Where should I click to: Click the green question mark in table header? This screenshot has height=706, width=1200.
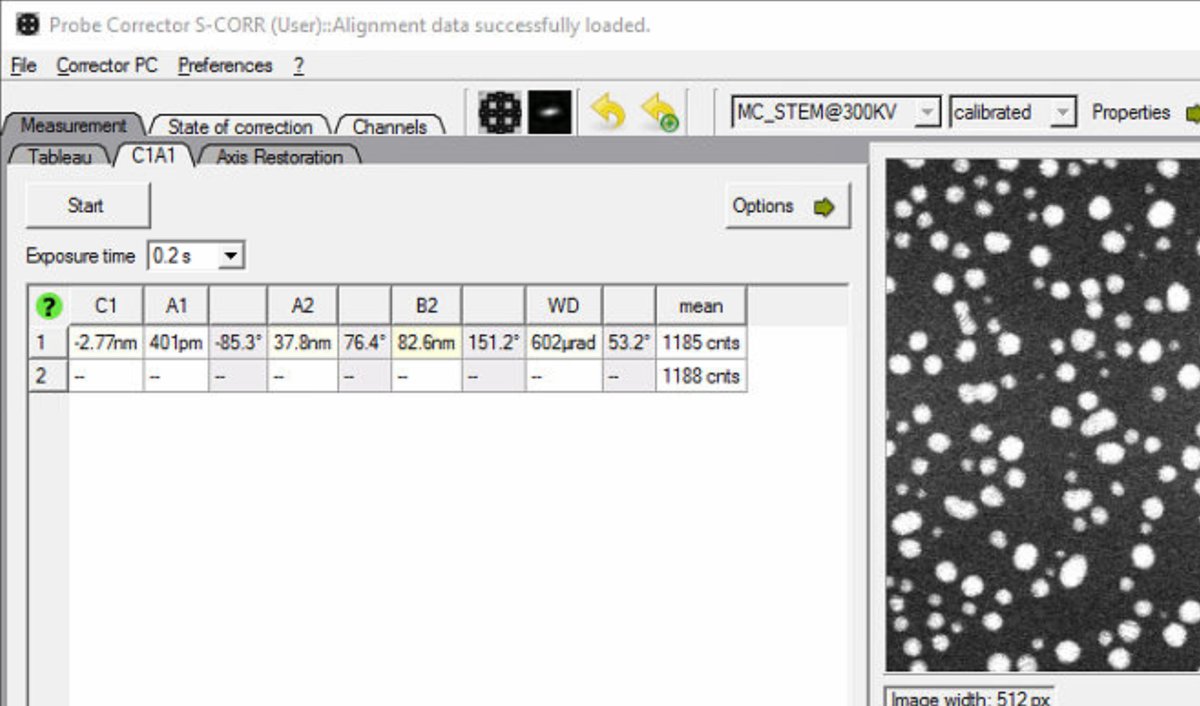tap(48, 305)
